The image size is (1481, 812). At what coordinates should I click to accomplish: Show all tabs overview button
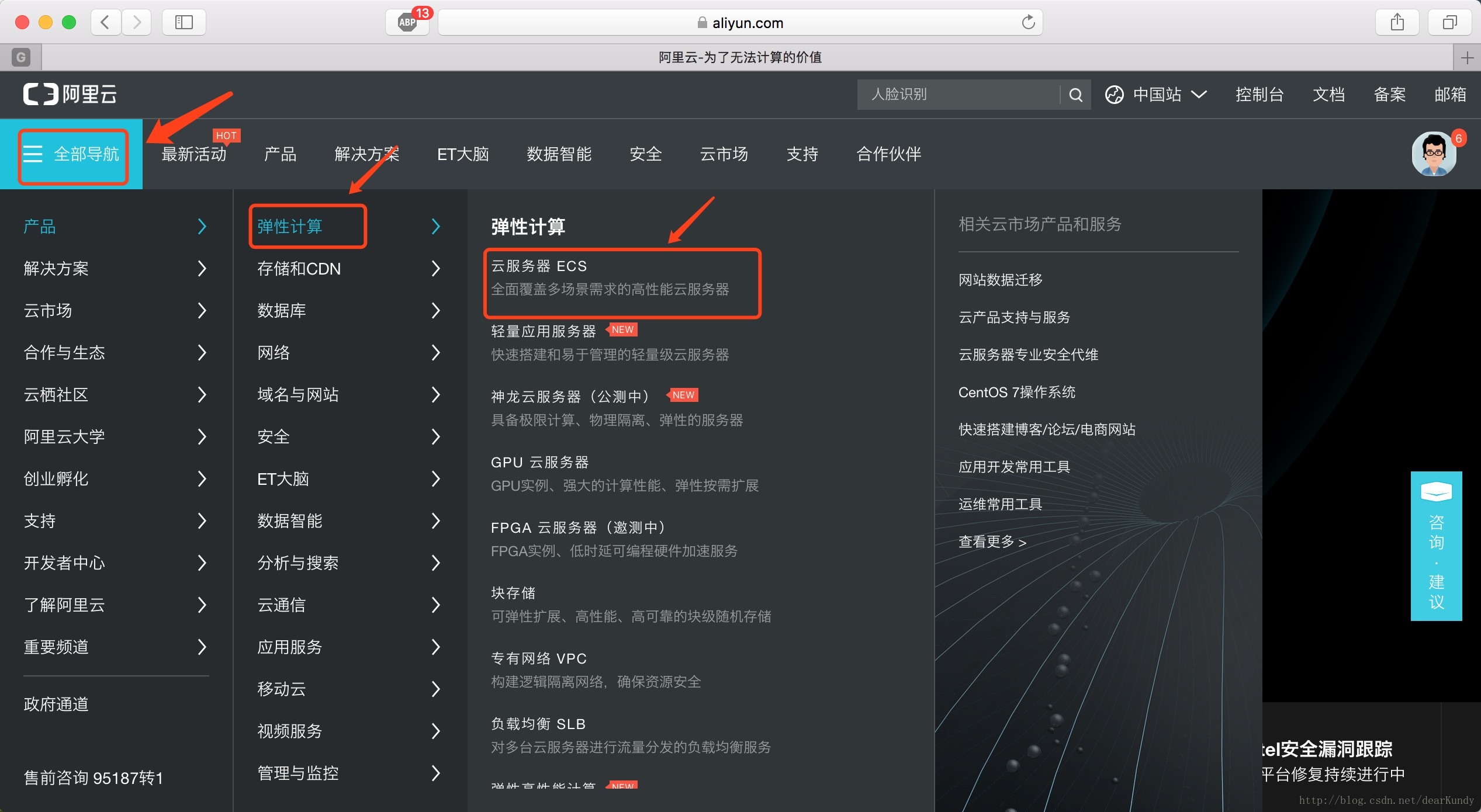click(1449, 22)
